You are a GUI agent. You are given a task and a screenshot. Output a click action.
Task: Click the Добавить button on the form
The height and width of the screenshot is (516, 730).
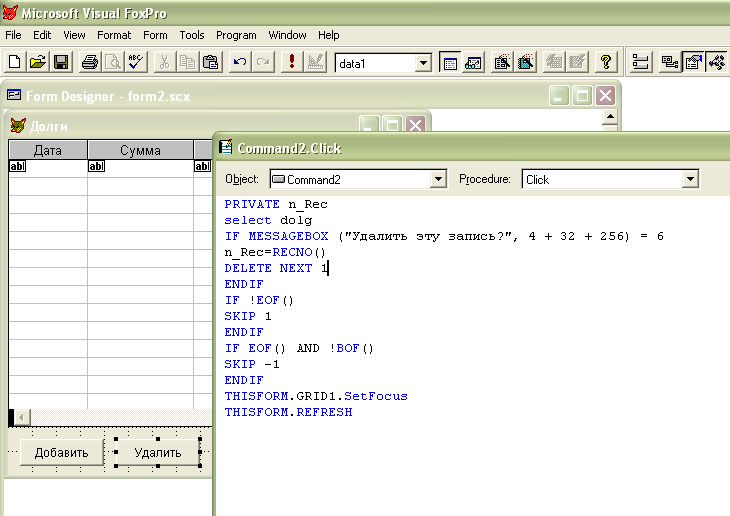coord(61,452)
